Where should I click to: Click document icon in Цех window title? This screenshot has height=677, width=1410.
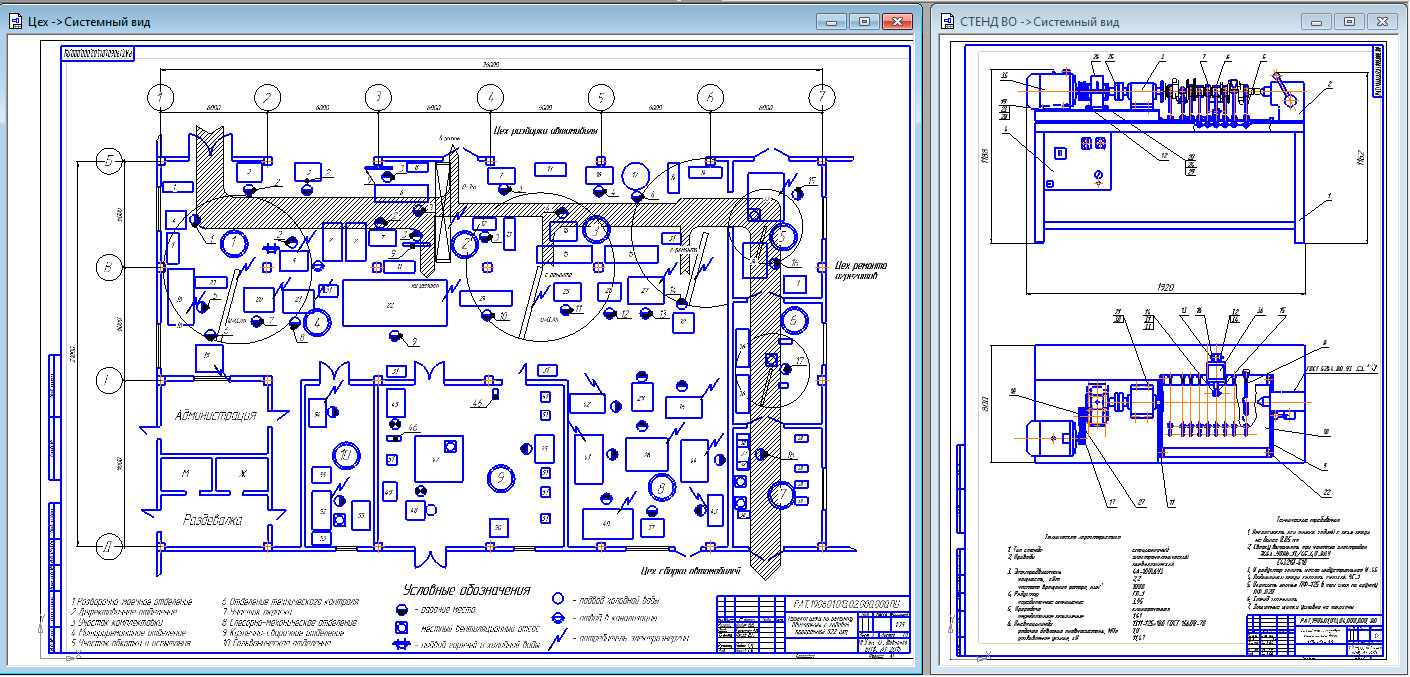click(x=16, y=21)
